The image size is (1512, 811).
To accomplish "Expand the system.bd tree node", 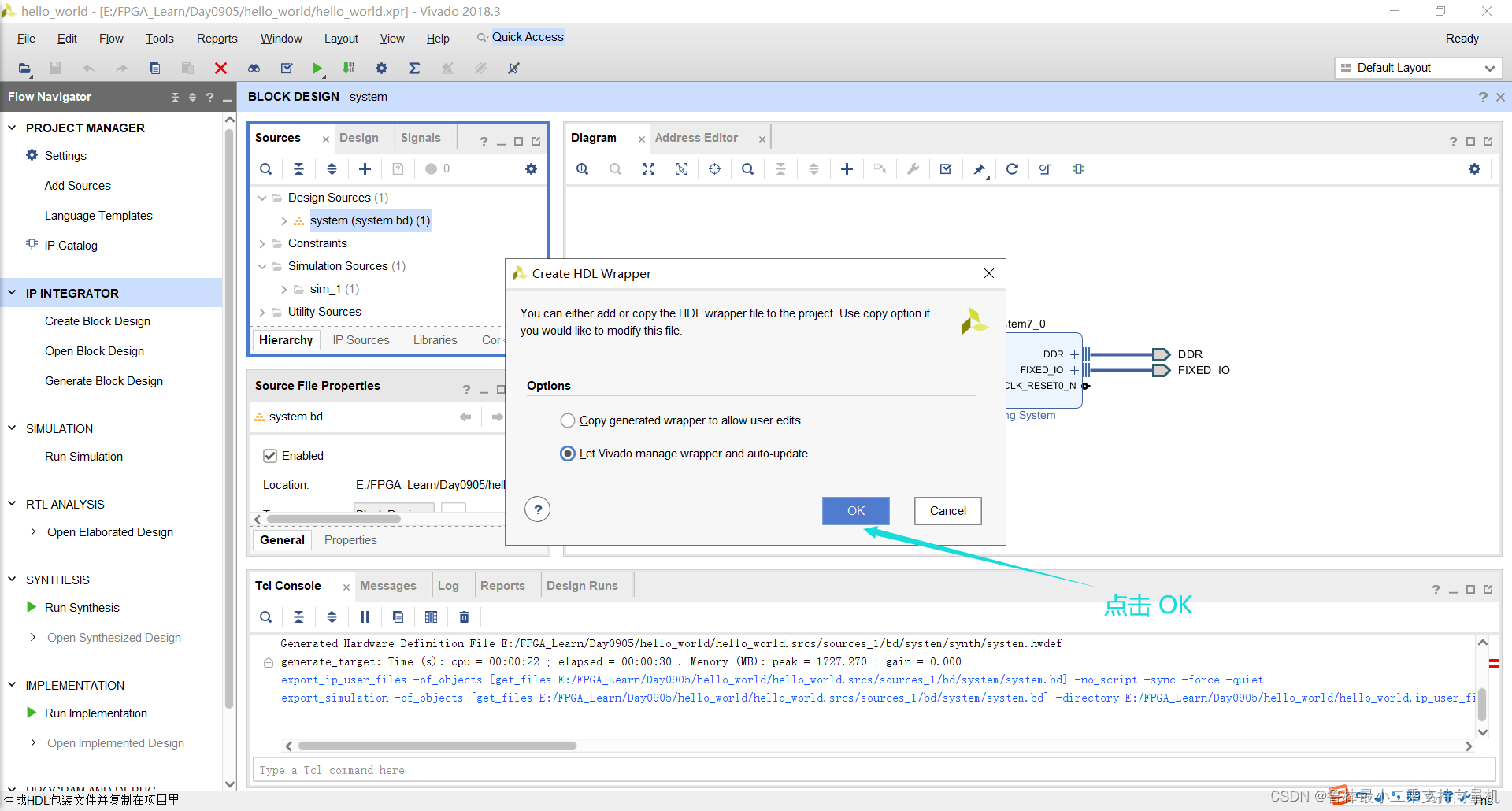I will click(x=284, y=220).
